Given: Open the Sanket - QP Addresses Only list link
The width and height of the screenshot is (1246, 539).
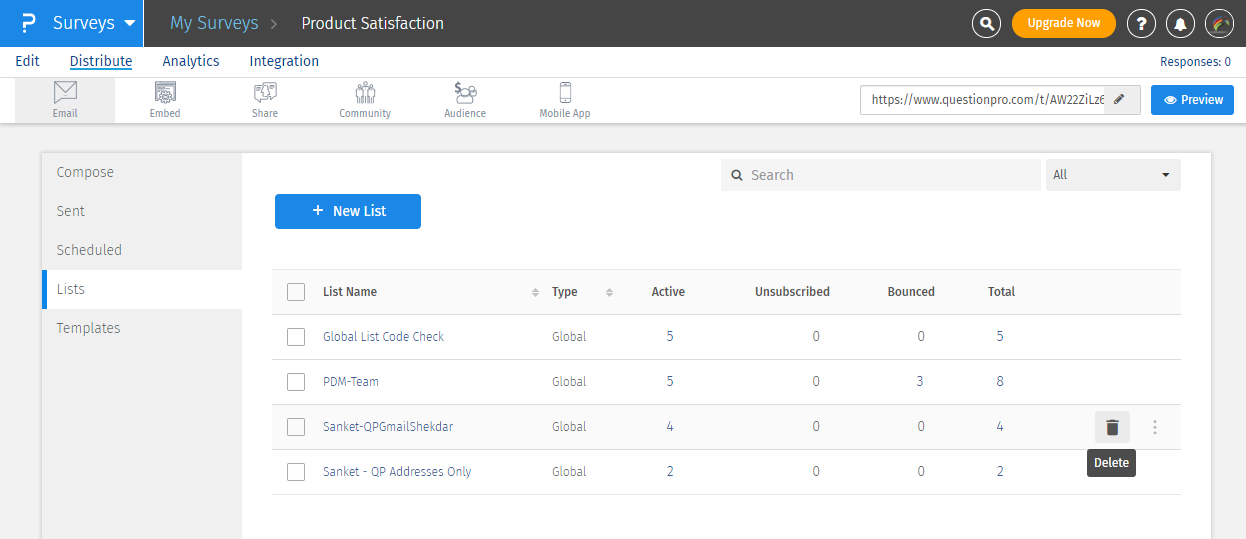Looking at the screenshot, I should (x=397, y=472).
